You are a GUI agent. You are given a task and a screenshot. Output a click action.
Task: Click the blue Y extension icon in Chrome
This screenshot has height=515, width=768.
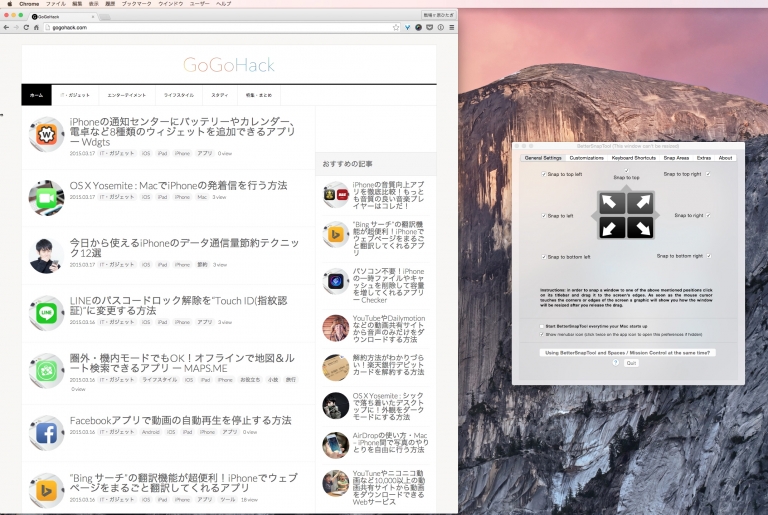click(x=408, y=27)
